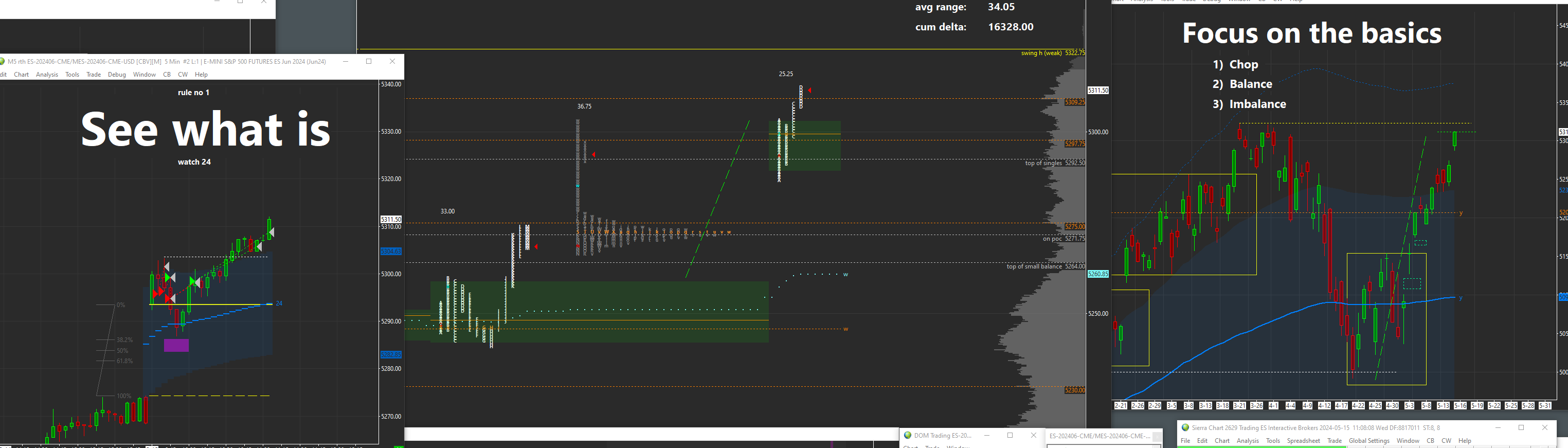Open CW menu in the M5 rth window
1568x448 pixels.
pyautogui.click(x=183, y=74)
